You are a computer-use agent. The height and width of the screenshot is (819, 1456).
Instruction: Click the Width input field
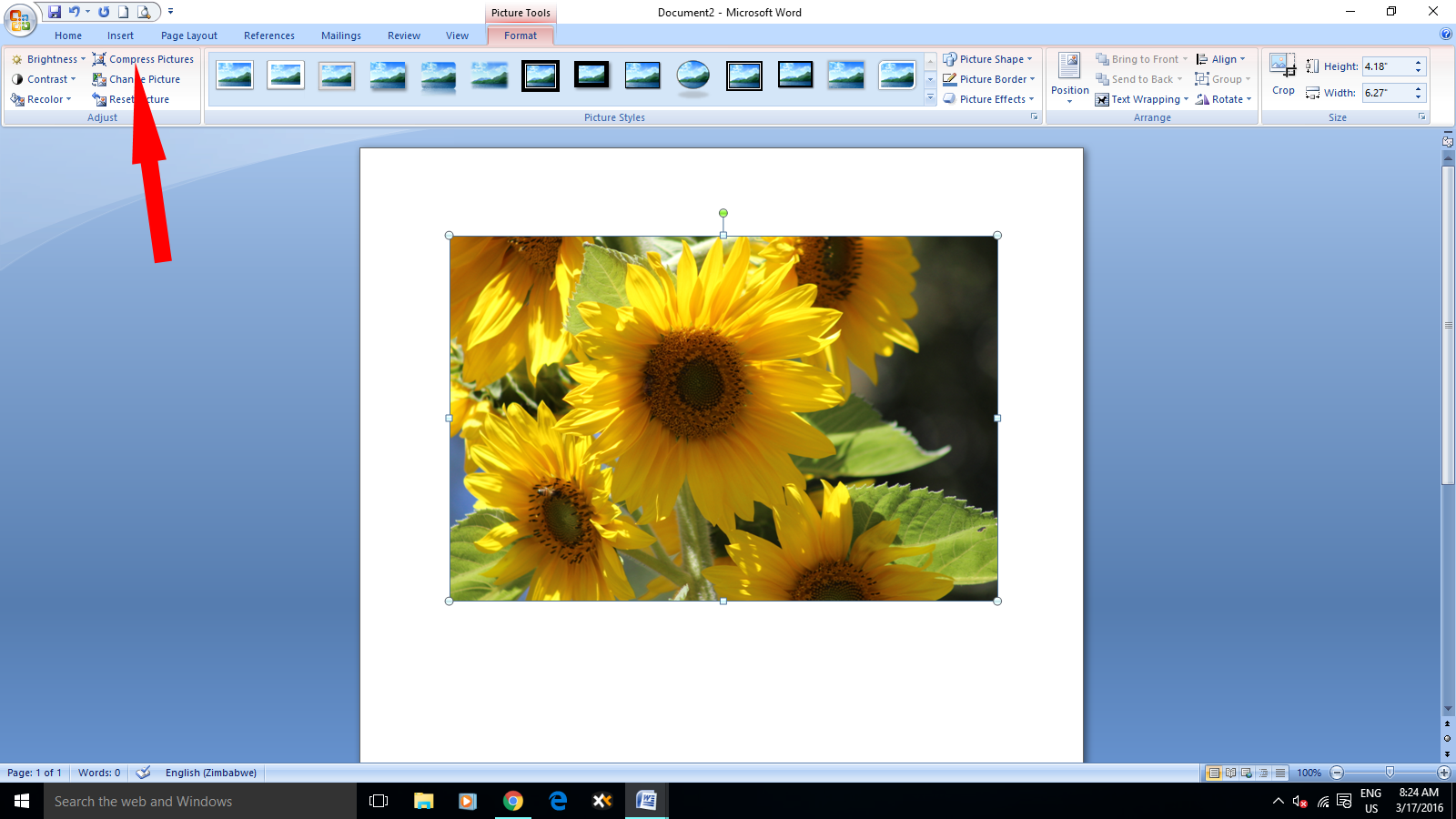(x=1386, y=93)
